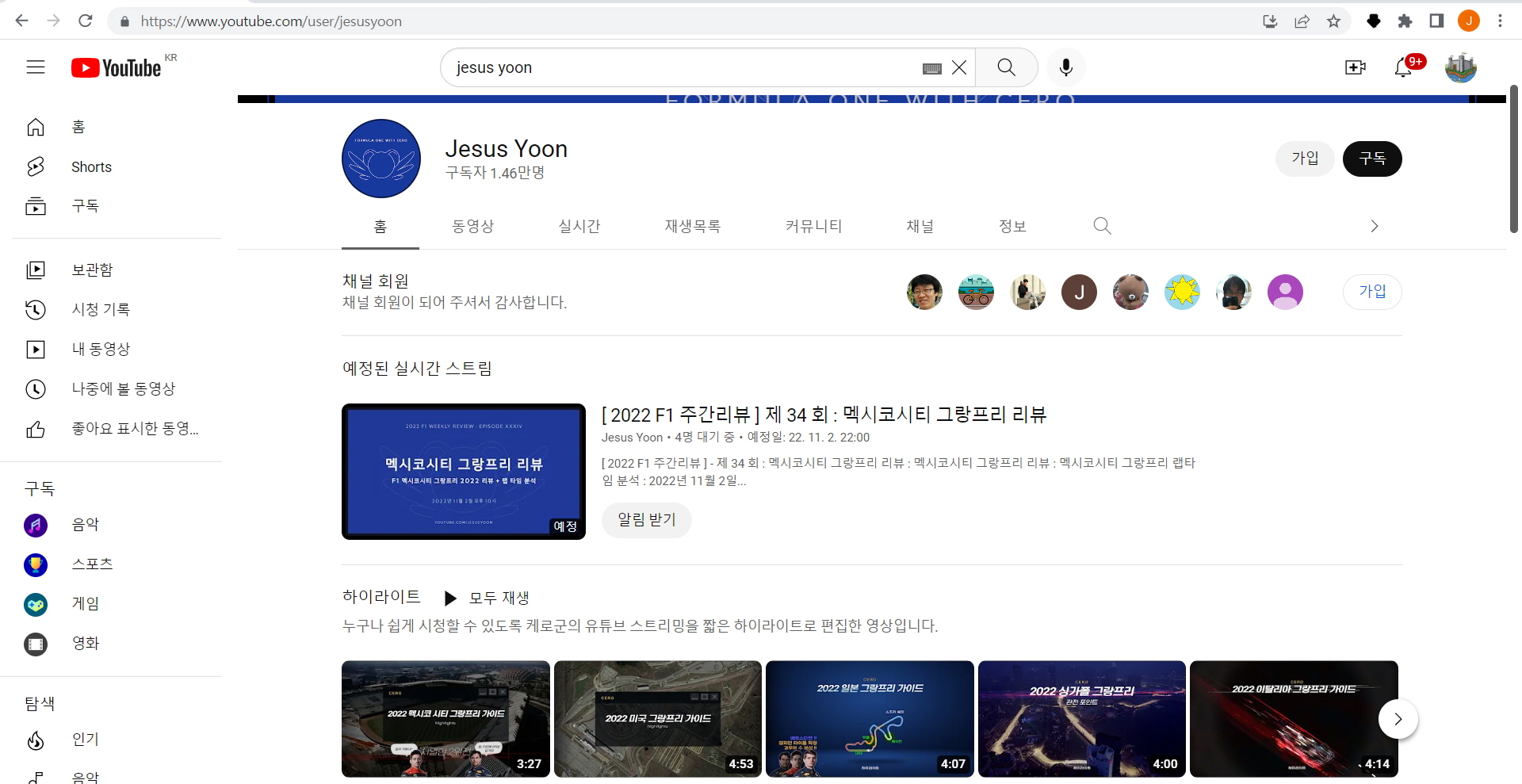This screenshot has height=784, width=1522.
Task: Click the page vertical scrollbar
Action: (1513, 159)
